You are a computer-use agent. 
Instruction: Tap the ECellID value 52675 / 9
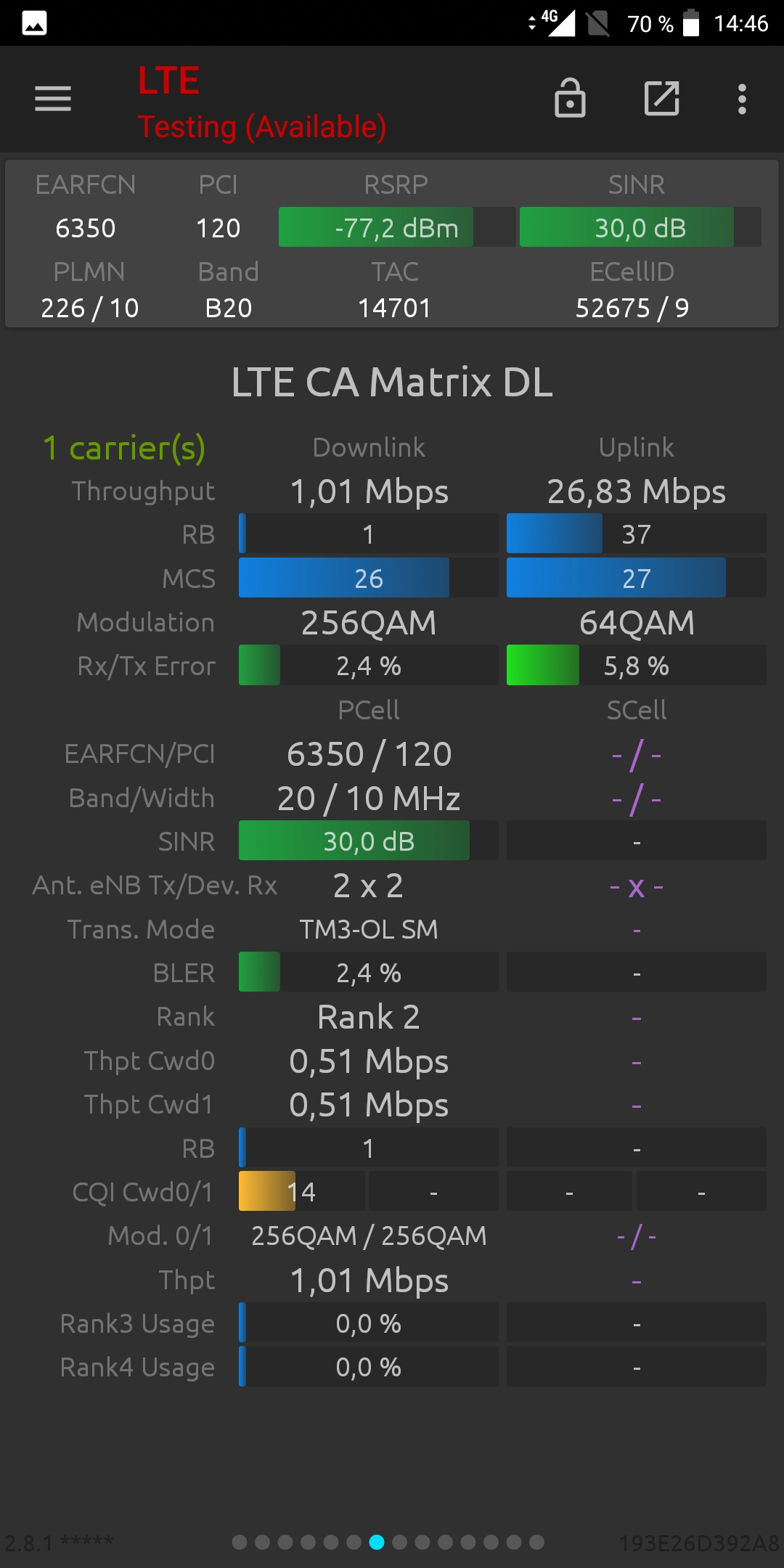[632, 308]
